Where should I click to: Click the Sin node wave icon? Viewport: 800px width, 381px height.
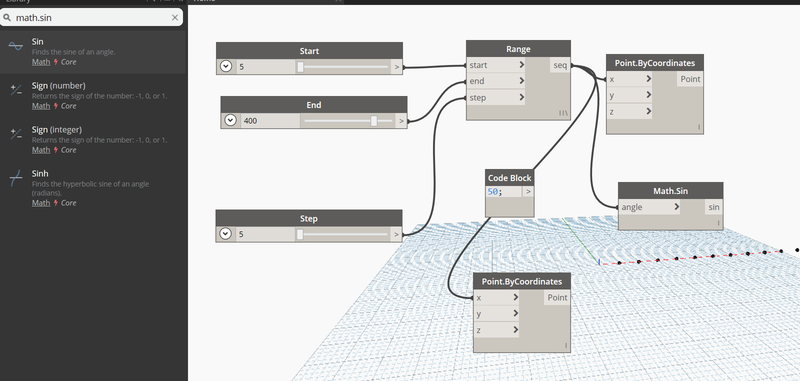pyautogui.click(x=15, y=46)
